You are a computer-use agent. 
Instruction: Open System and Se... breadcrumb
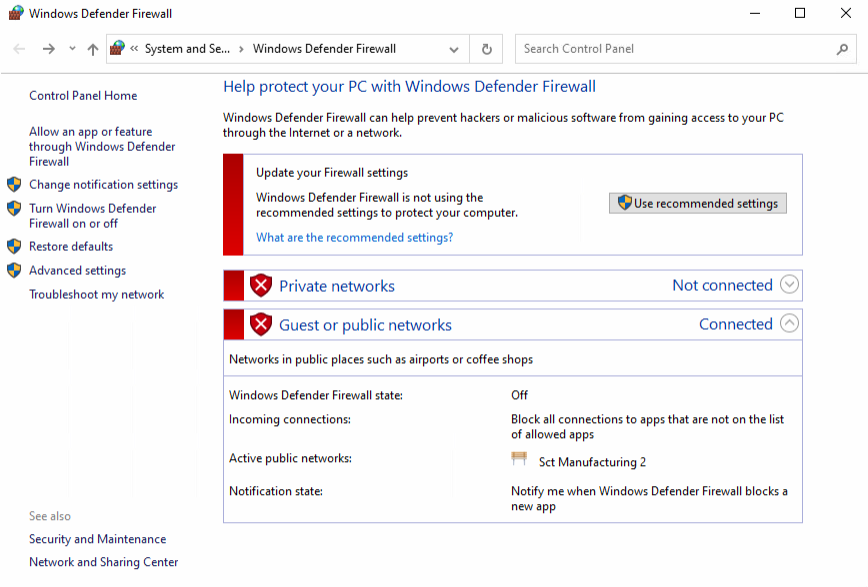click(x=187, y=49)
